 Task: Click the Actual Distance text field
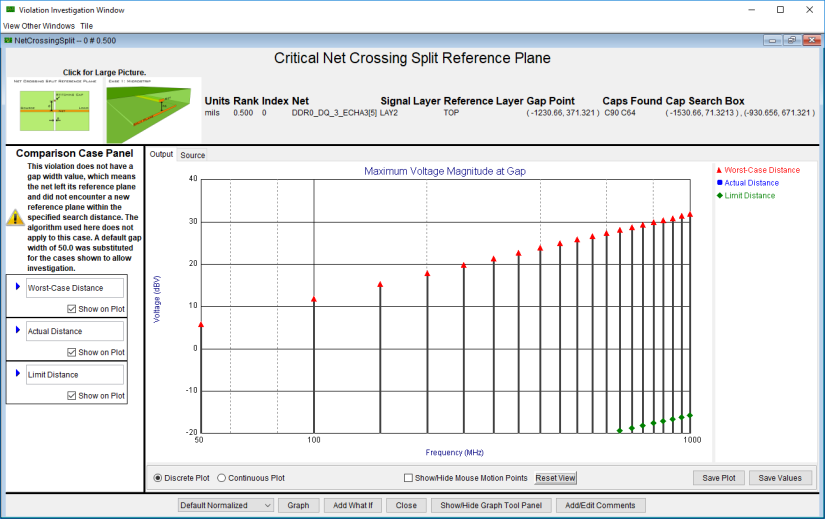tap(75, 331)
